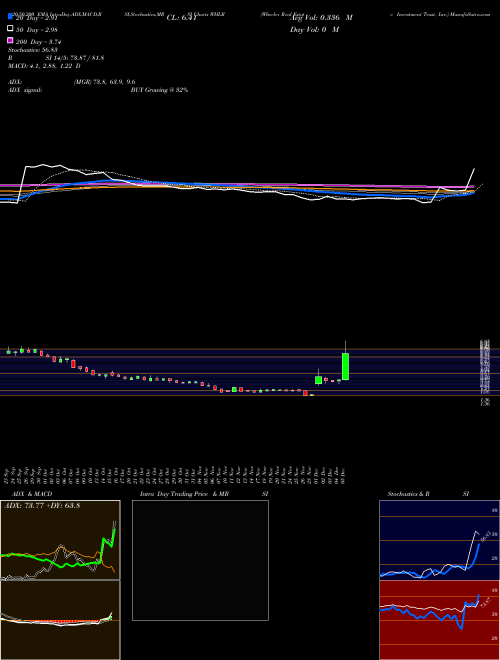
Task: Click the ADX line chart panel
Action: pos(60,540)
